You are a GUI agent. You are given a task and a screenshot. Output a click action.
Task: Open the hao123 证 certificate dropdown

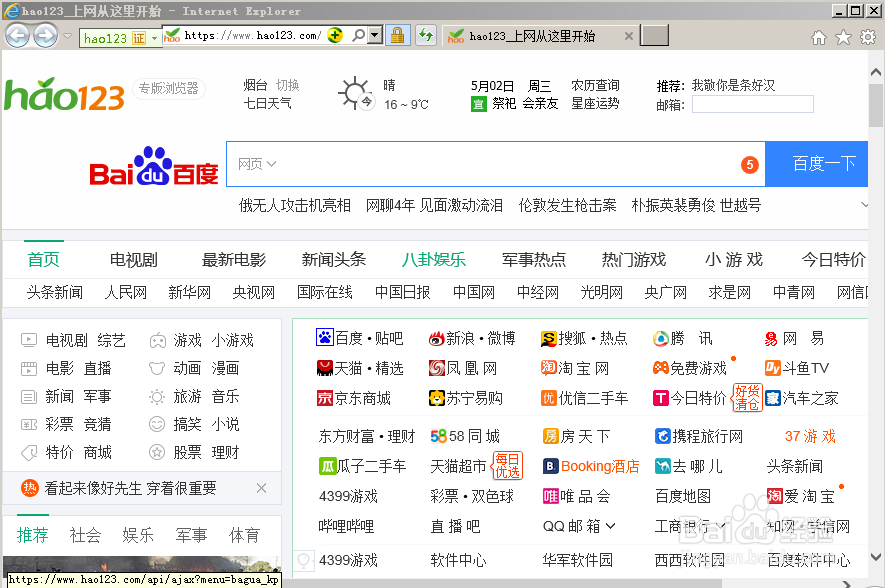click(154, 38)
